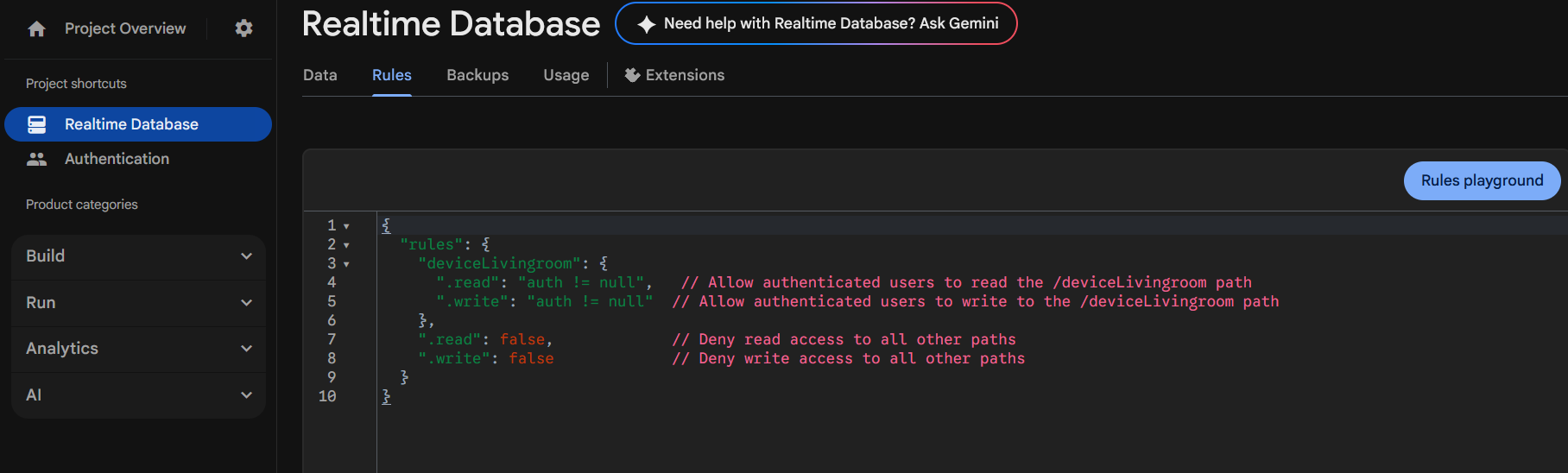Open Authentication from project shortcuts
Viewport: 1568px width, 473px height.
(x=117, y=159)
